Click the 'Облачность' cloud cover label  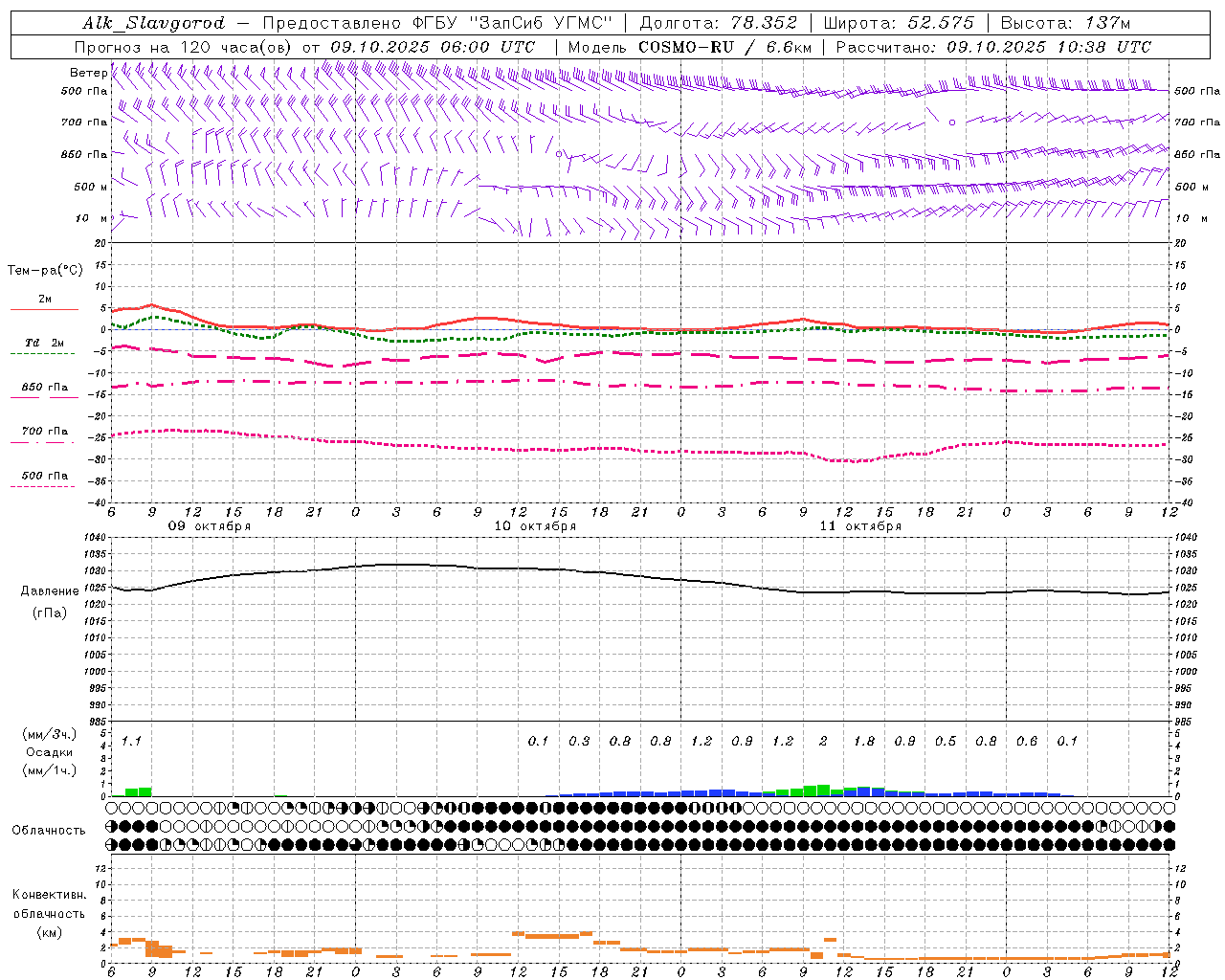click(x=49, y=831)
